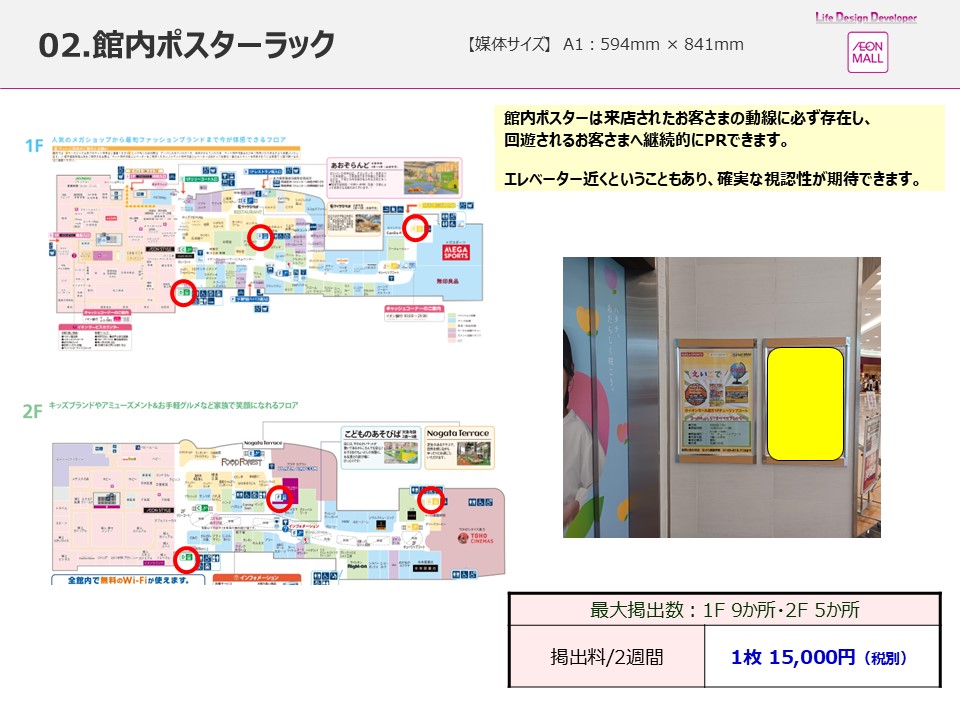Screen dimensions: 960x720
Task: Click the AEON MALL logo
Action: pyautogui.click(x=866, y=51)
